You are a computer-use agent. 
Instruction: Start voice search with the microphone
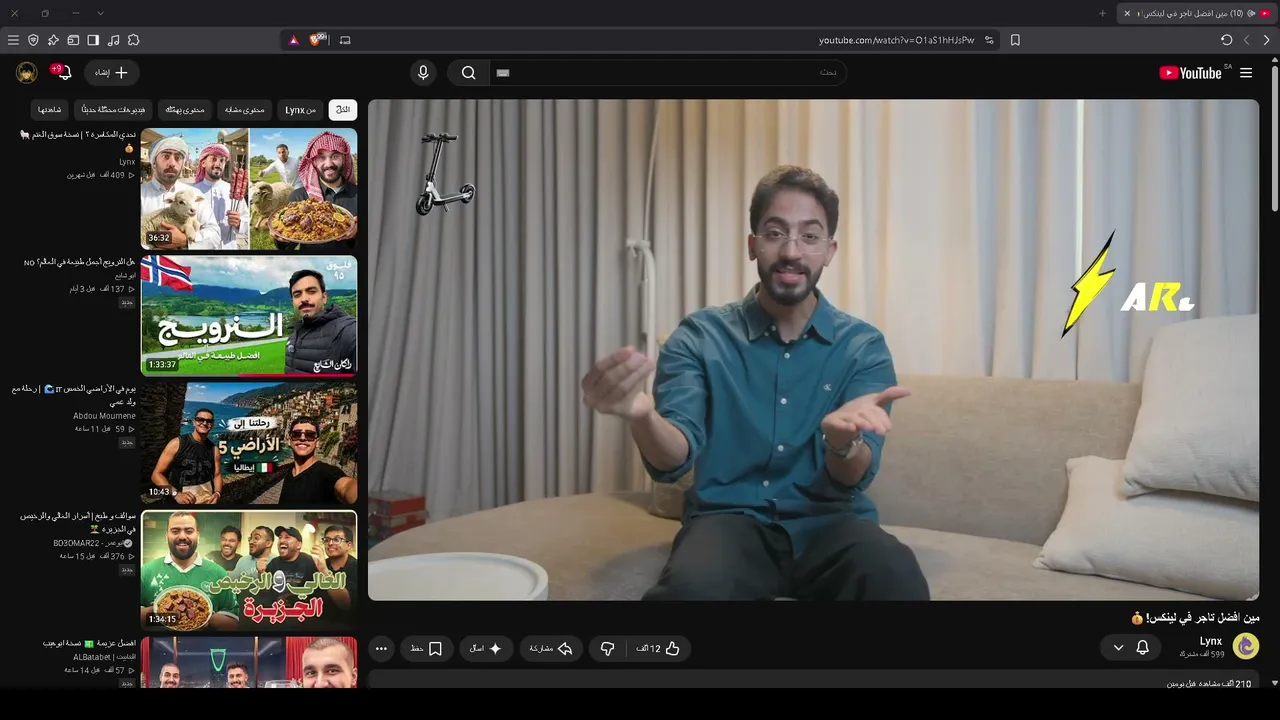pyautogui.click(x=423, y=73)
